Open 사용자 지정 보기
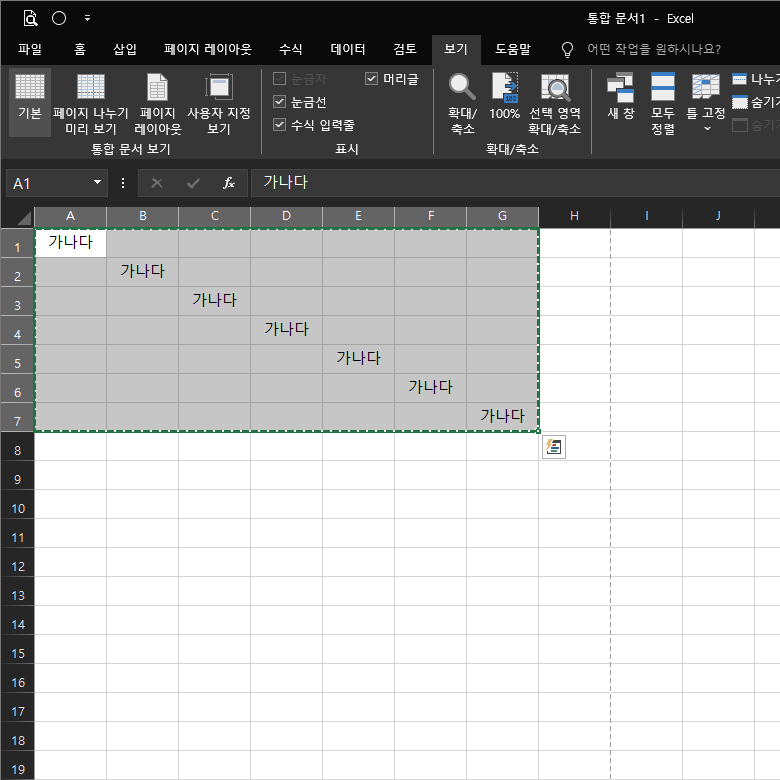This screenshot has width=780, height=780. coord(219,102)
